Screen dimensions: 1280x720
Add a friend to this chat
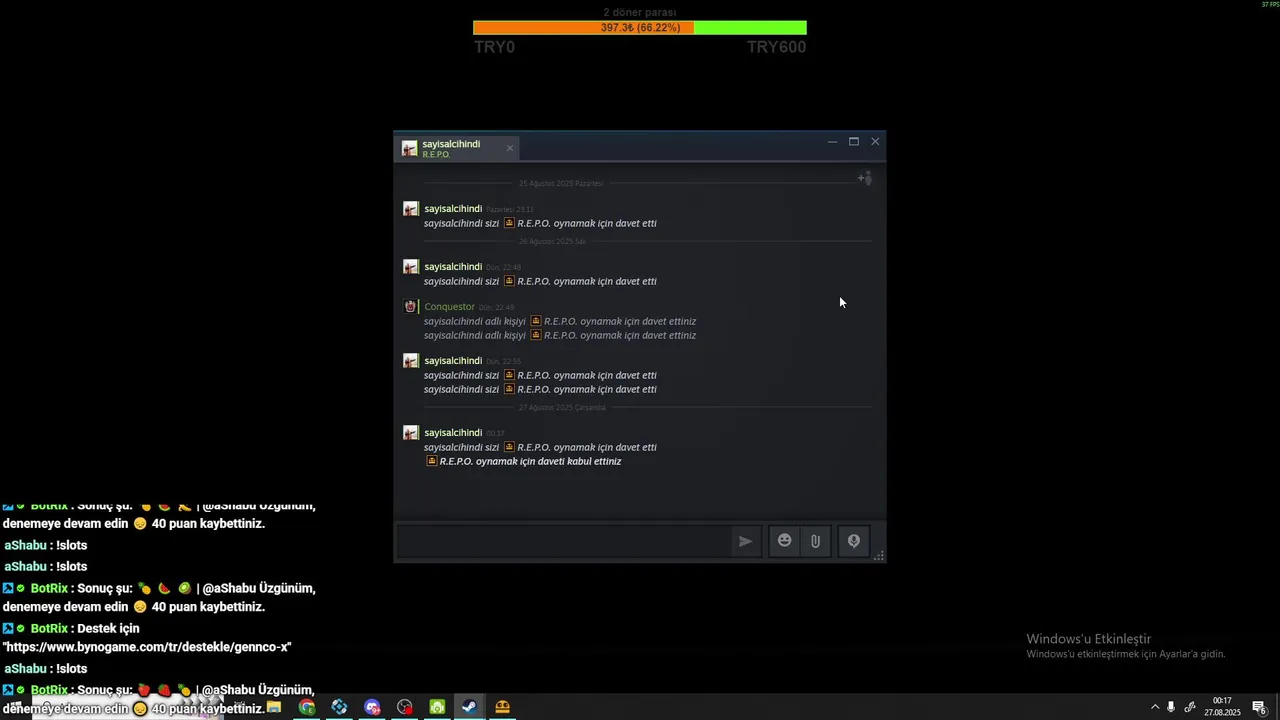coord(865,178)
